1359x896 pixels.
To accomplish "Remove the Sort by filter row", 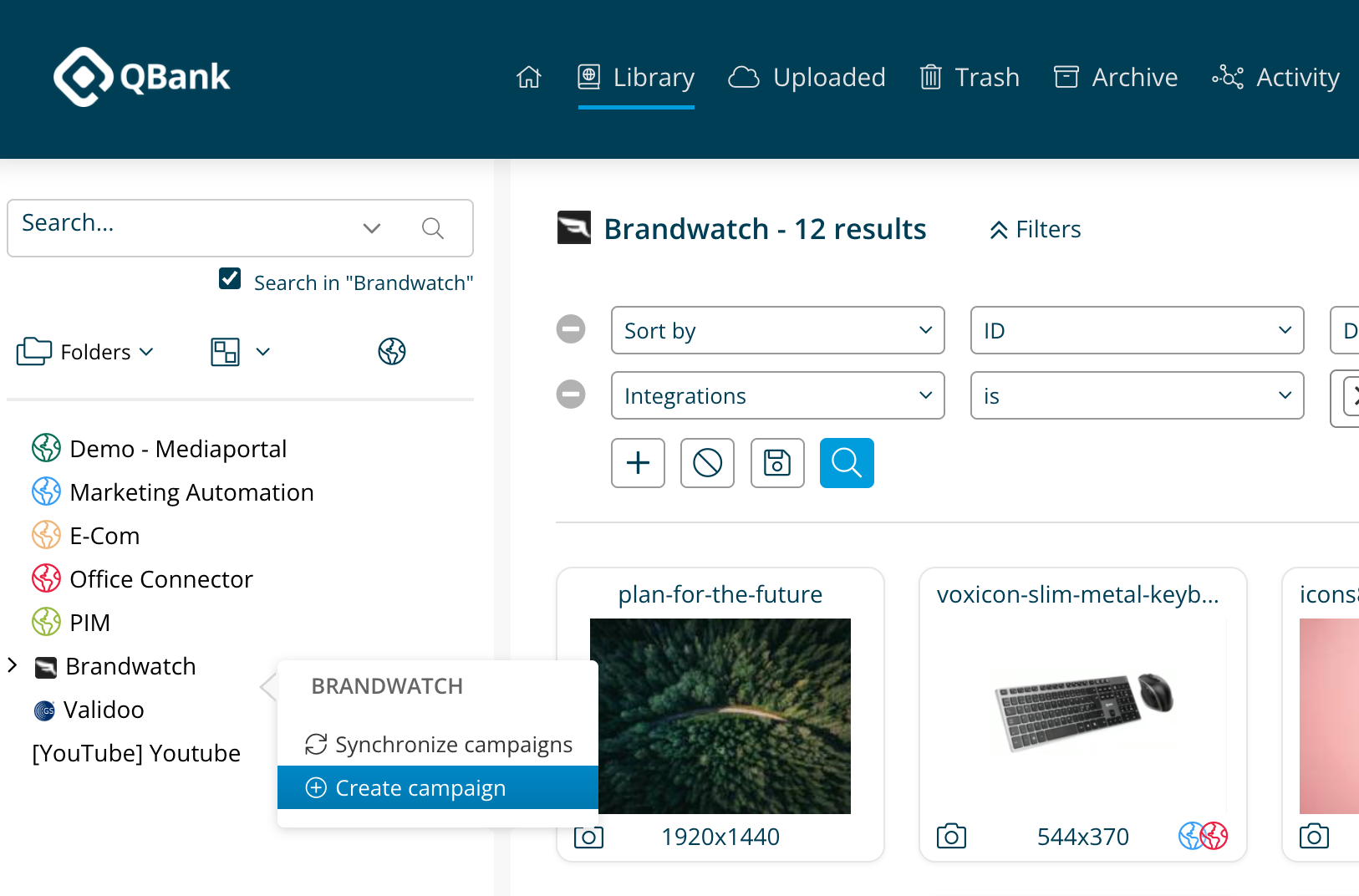I will coord(571,328).
